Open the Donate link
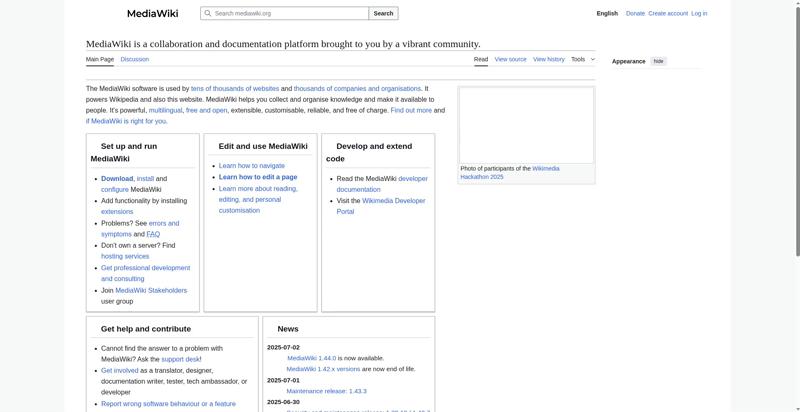This screenshot has height=412, width=800. pyautogui.click(x=635, y=14)
